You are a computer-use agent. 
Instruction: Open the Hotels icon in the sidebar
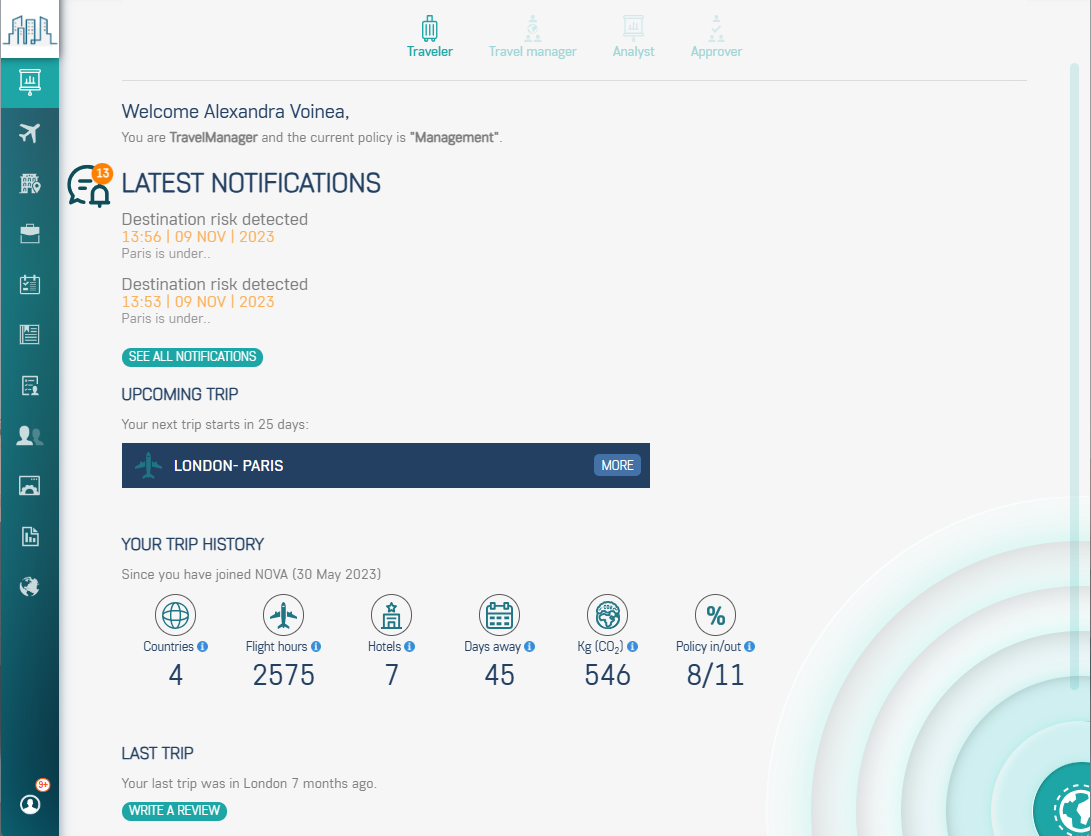point(30,183)
